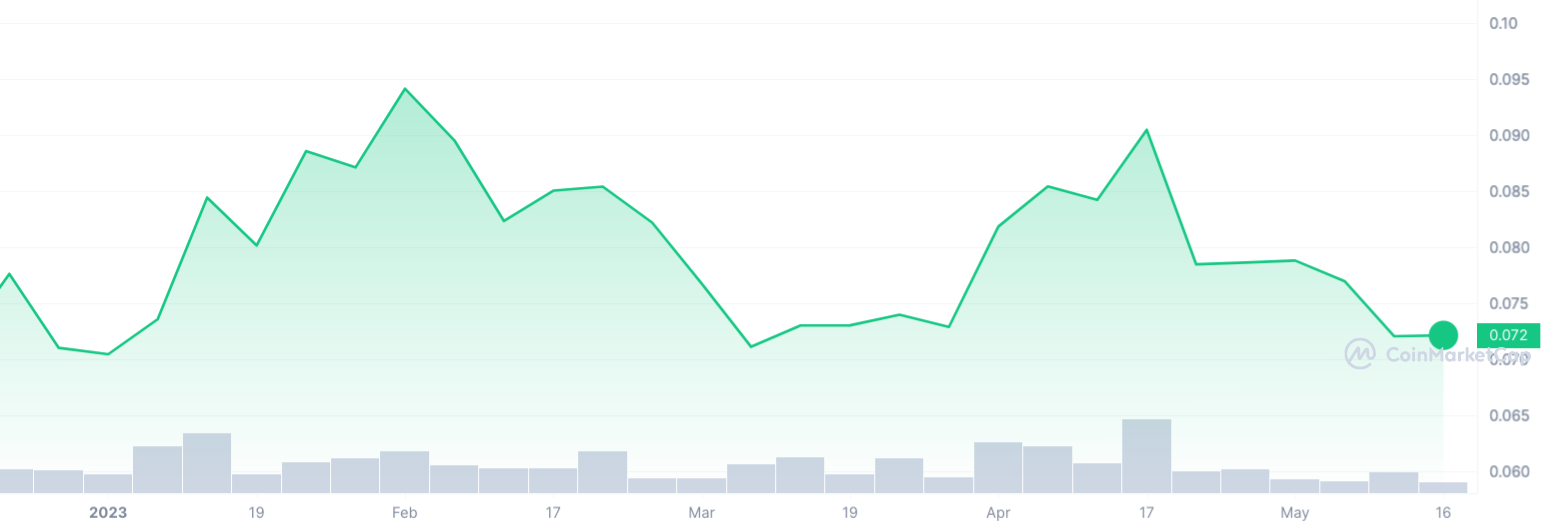Screen dimensions: 1541x528
Task: Click the 16 date label on axis
Action: click(1443, 513)
